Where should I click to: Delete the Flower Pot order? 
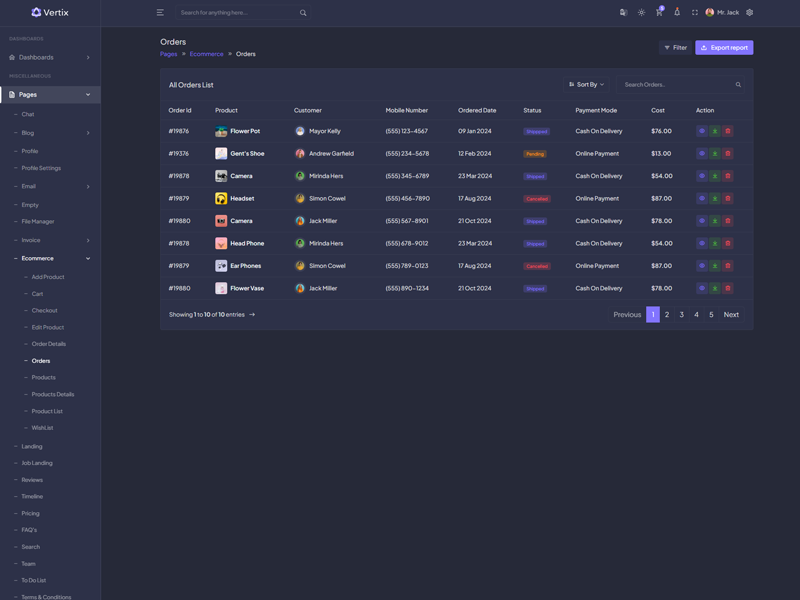tap(728, 131)
